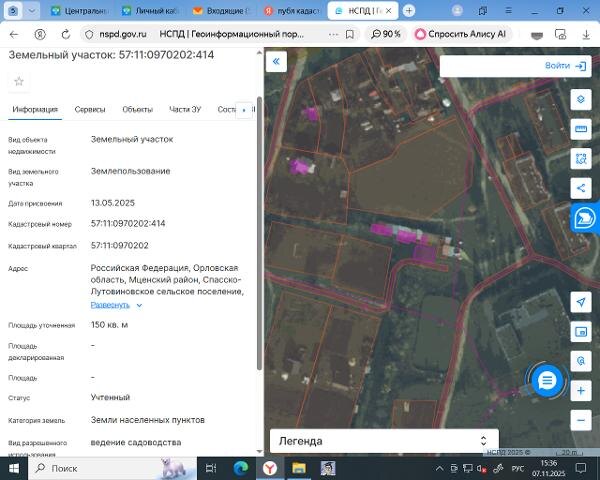Activate the area selection tool
Image resolution: width=600 pixels, height=480 pixels.
click(x=580, y=158)
